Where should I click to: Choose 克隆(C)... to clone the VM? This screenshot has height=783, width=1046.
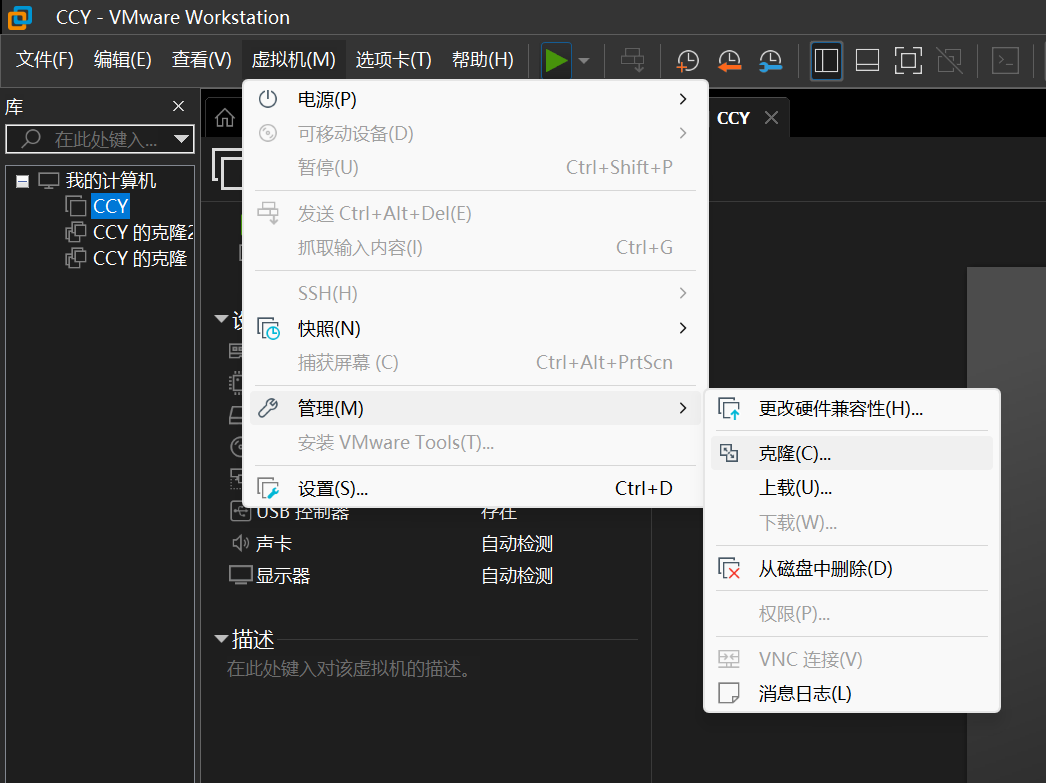click(852, 454)
